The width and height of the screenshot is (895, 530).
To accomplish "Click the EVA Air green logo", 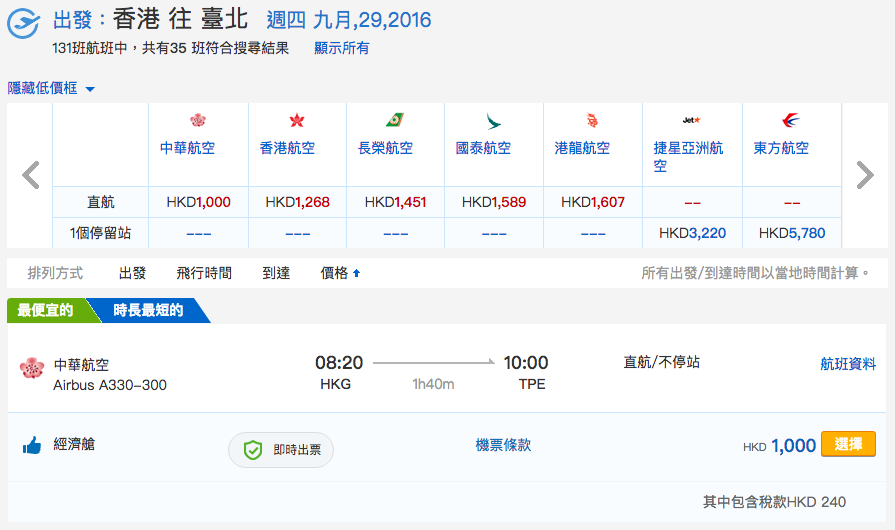I will click(x=395, y=120).
